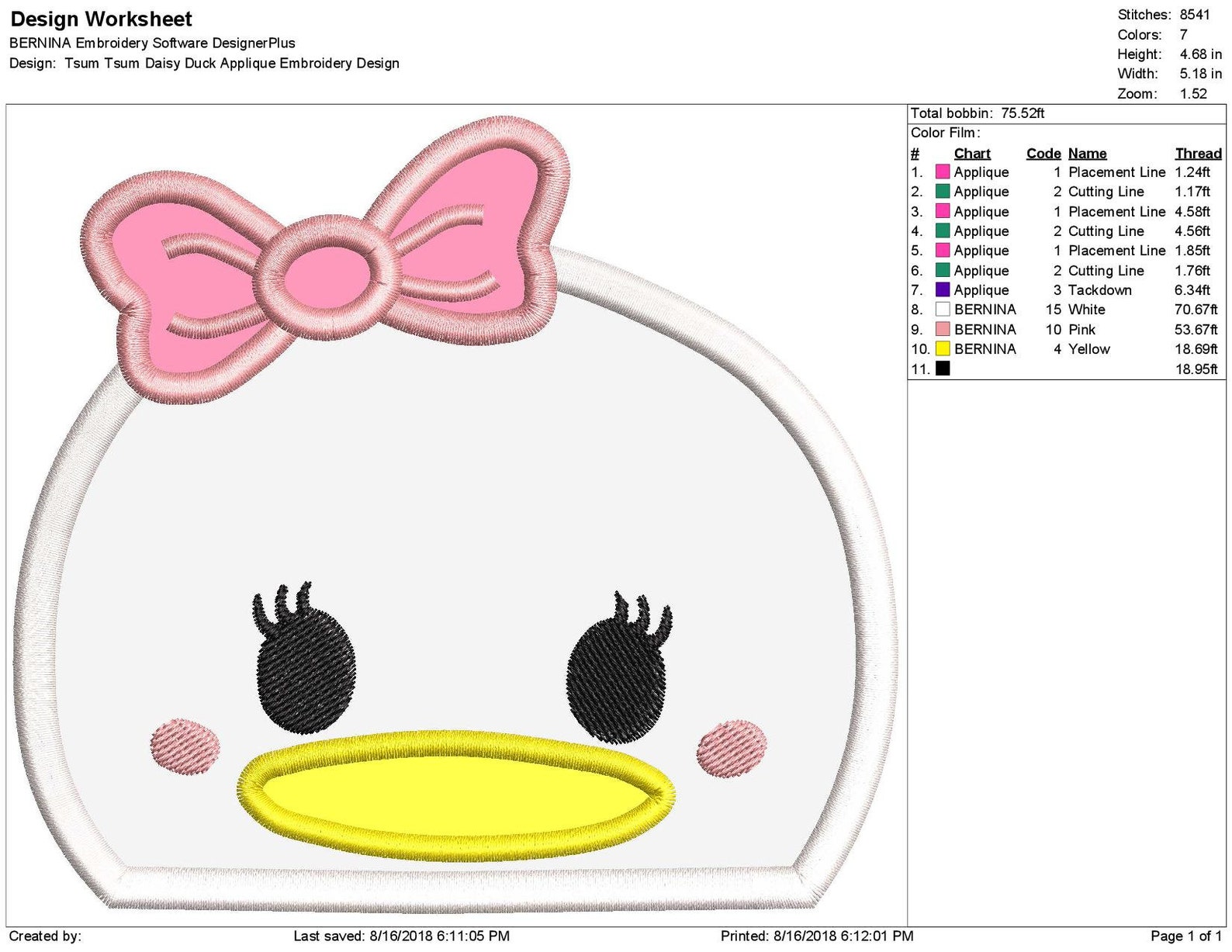
Task: Click the pink swatch in color row 1
Action: 943,172
